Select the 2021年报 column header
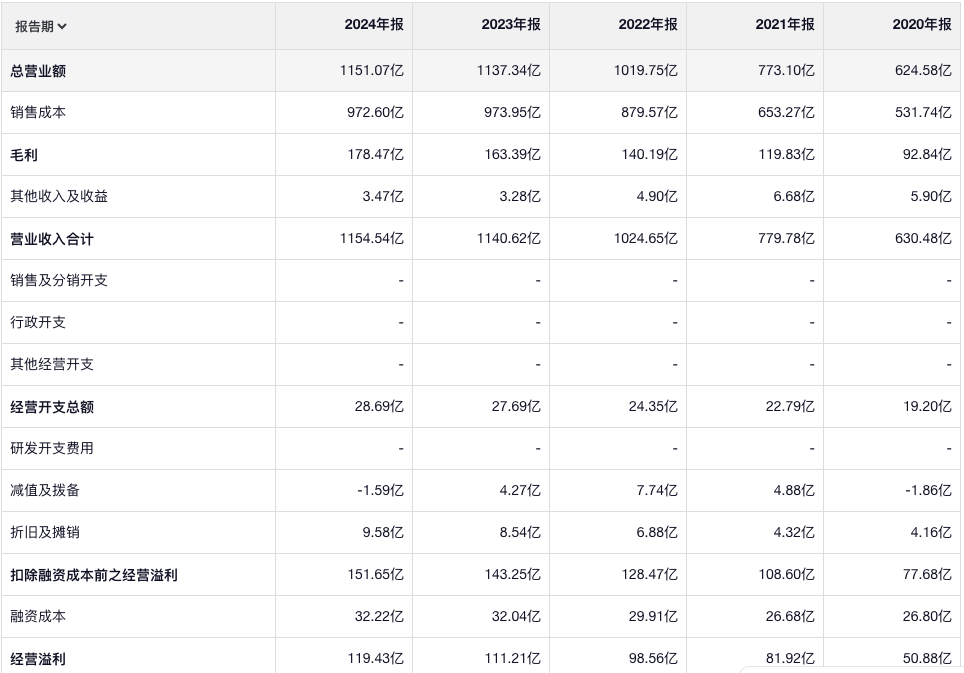 [x=785, y=25]
